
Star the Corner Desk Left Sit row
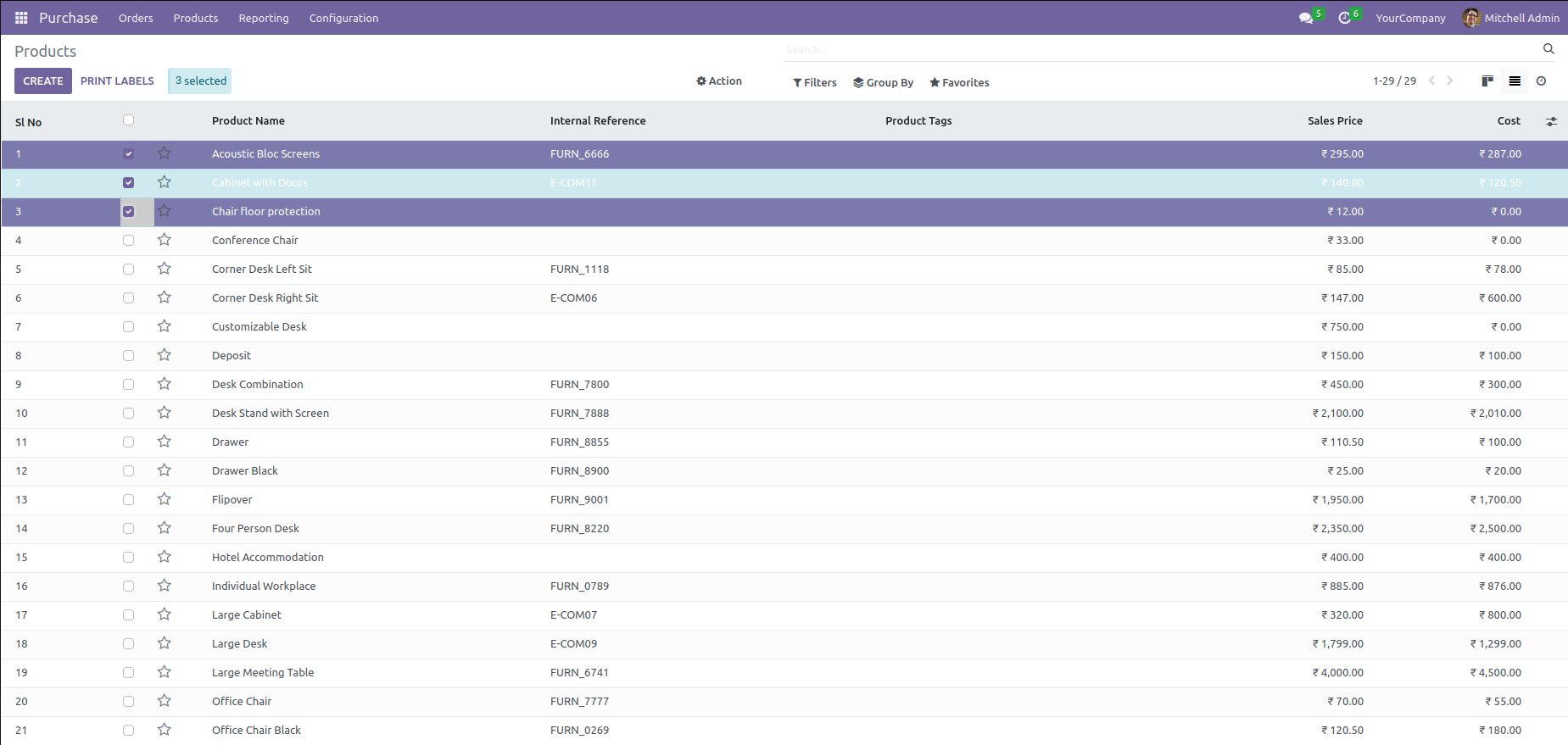click(165, 269)
